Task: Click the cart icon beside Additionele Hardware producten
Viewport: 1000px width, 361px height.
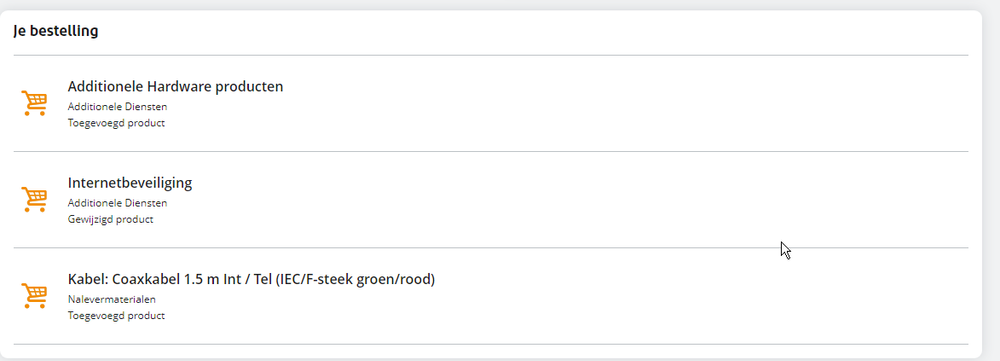Action: click(x=34, y=103)
